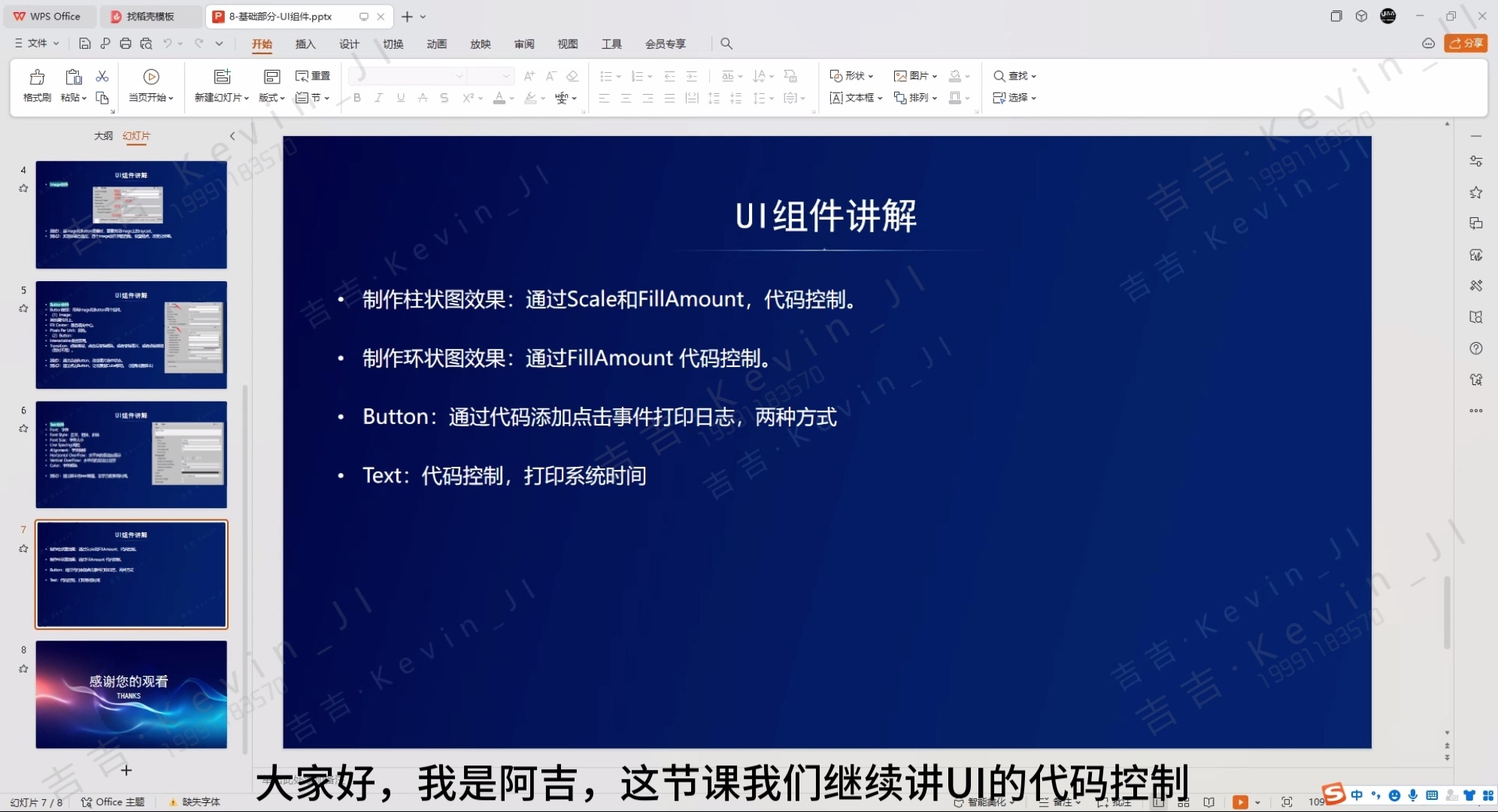Open the font color dropdown
The width and height of the screenshot is (1498, 812).
[x=512, y=98]
